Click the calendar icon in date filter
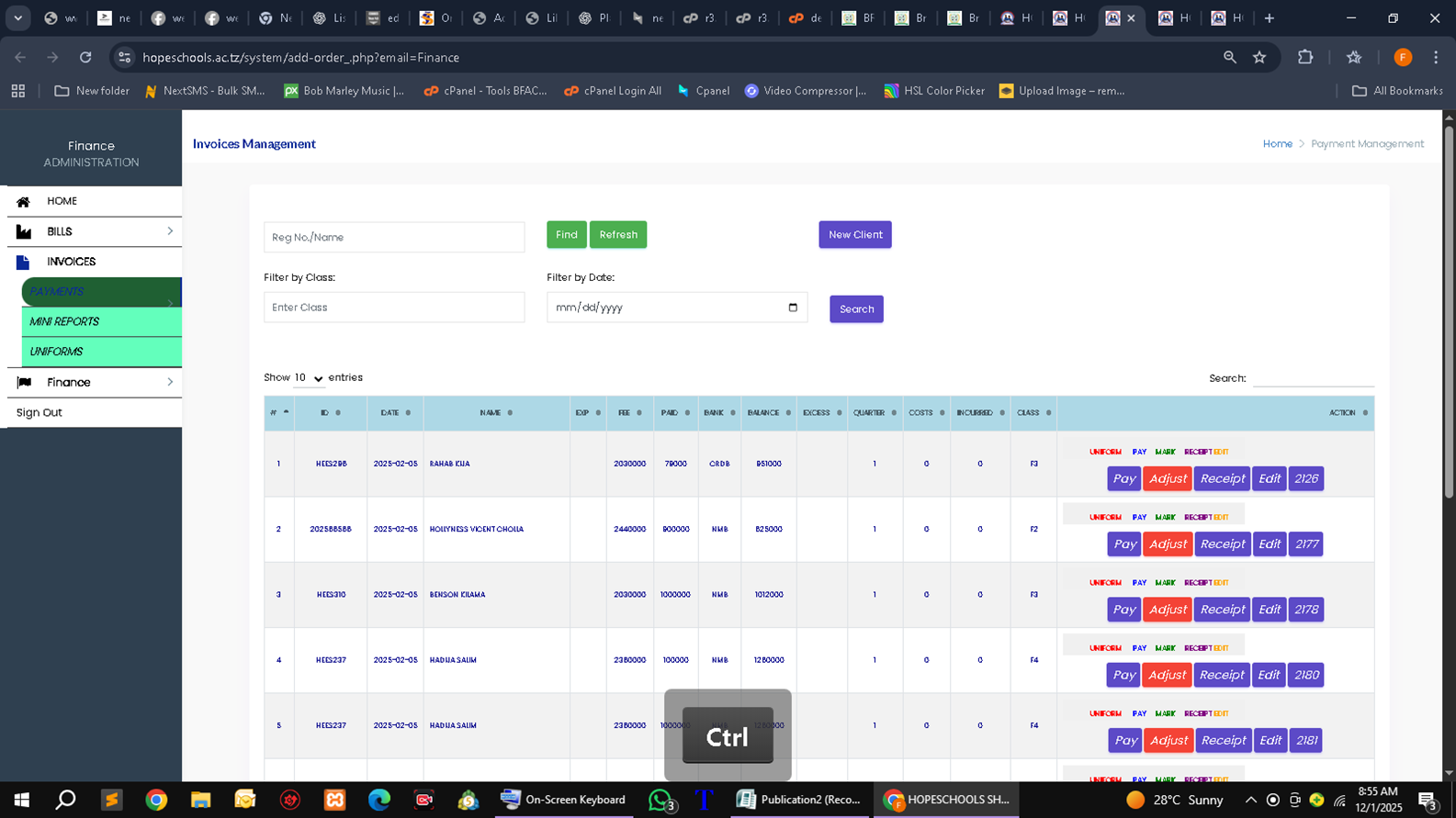The width and height of the screenshot is (1456, 818). [793, 308]
